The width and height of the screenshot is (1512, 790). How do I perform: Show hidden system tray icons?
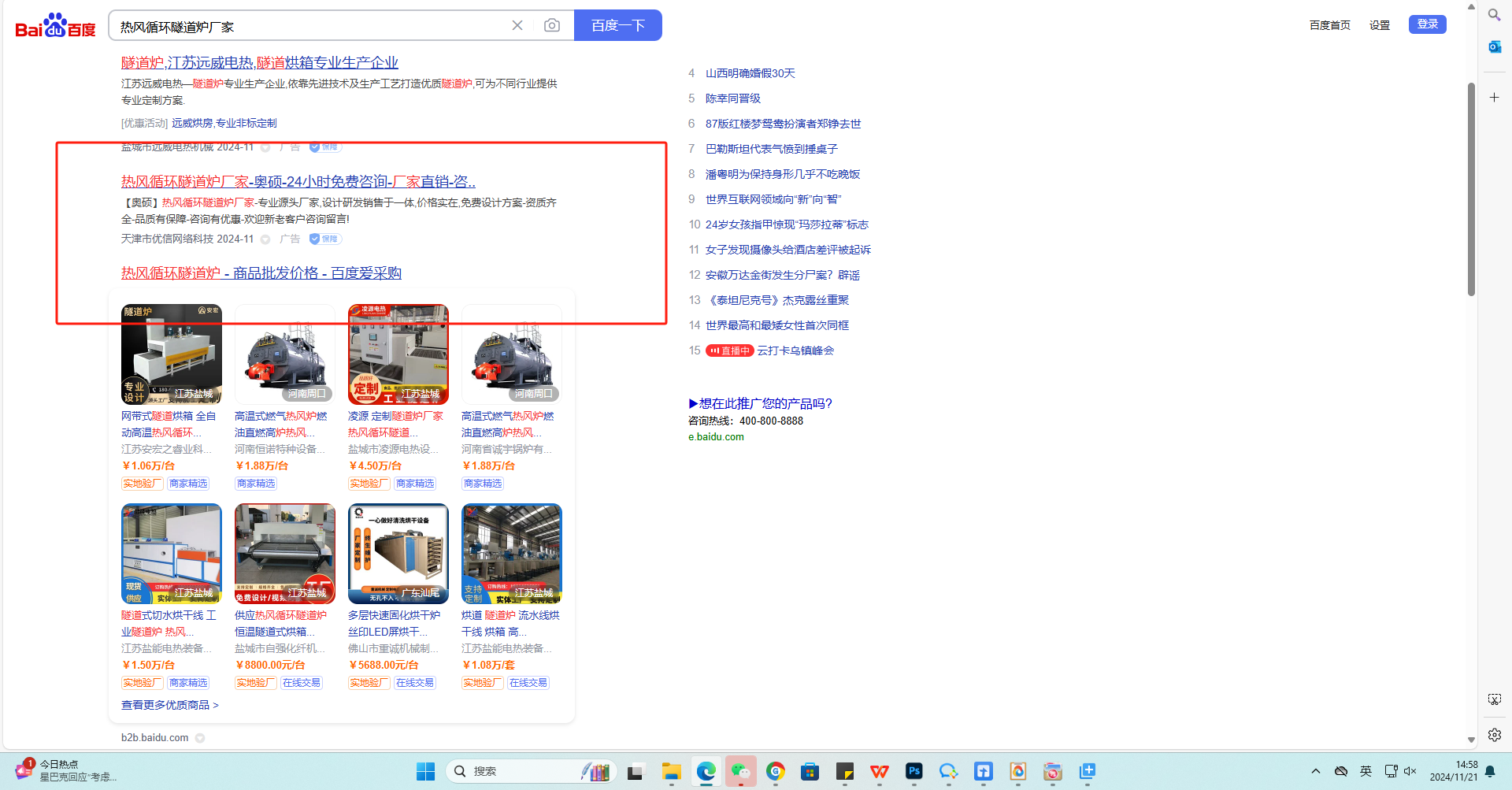coord(1316,771)
